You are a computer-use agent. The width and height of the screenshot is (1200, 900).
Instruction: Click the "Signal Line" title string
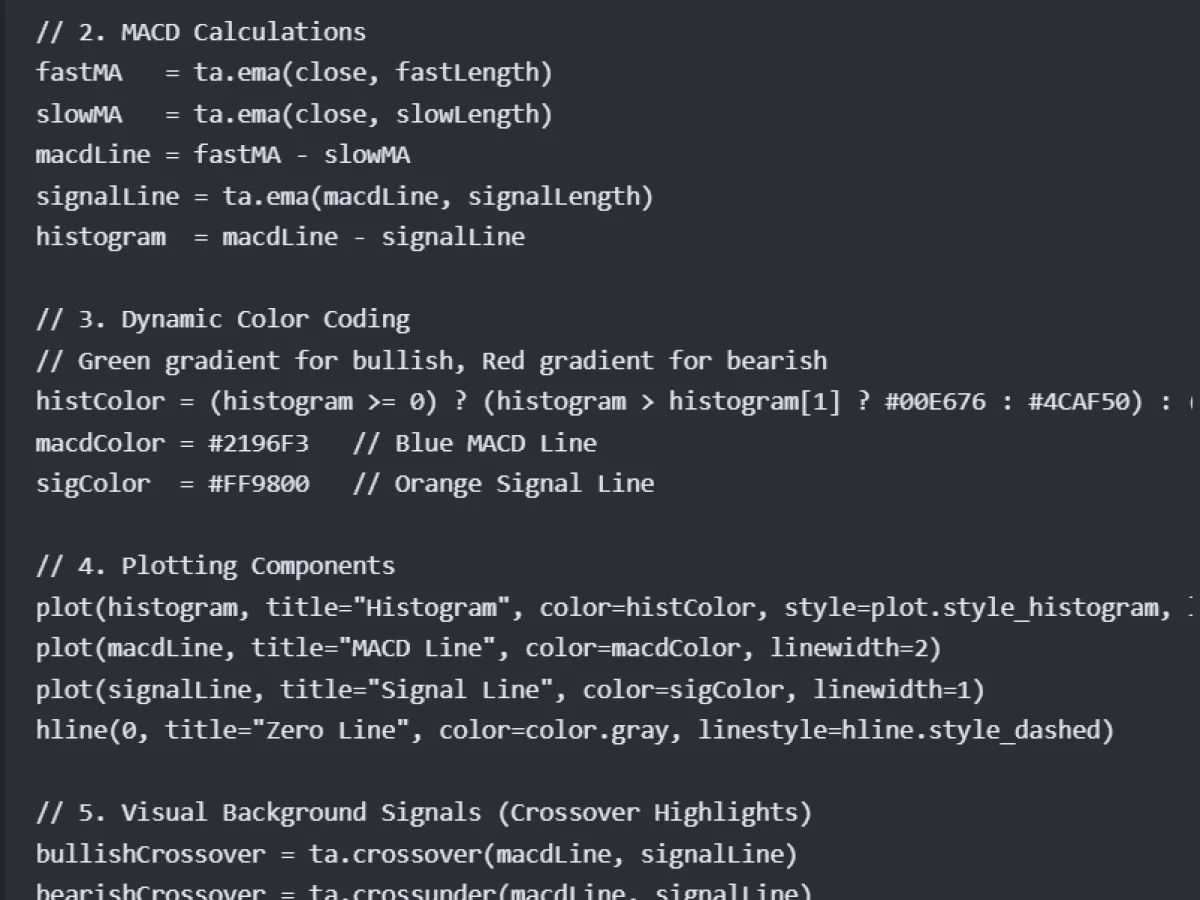(467, 689)
